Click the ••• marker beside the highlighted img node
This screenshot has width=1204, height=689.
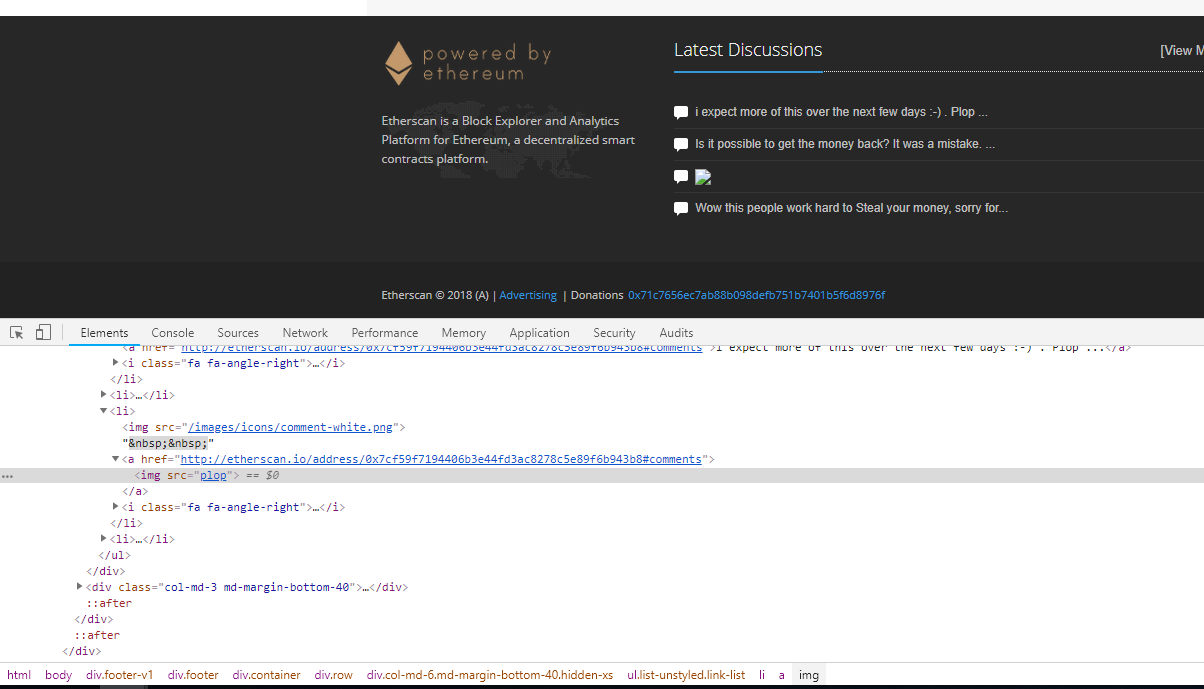tap(8, 475)
